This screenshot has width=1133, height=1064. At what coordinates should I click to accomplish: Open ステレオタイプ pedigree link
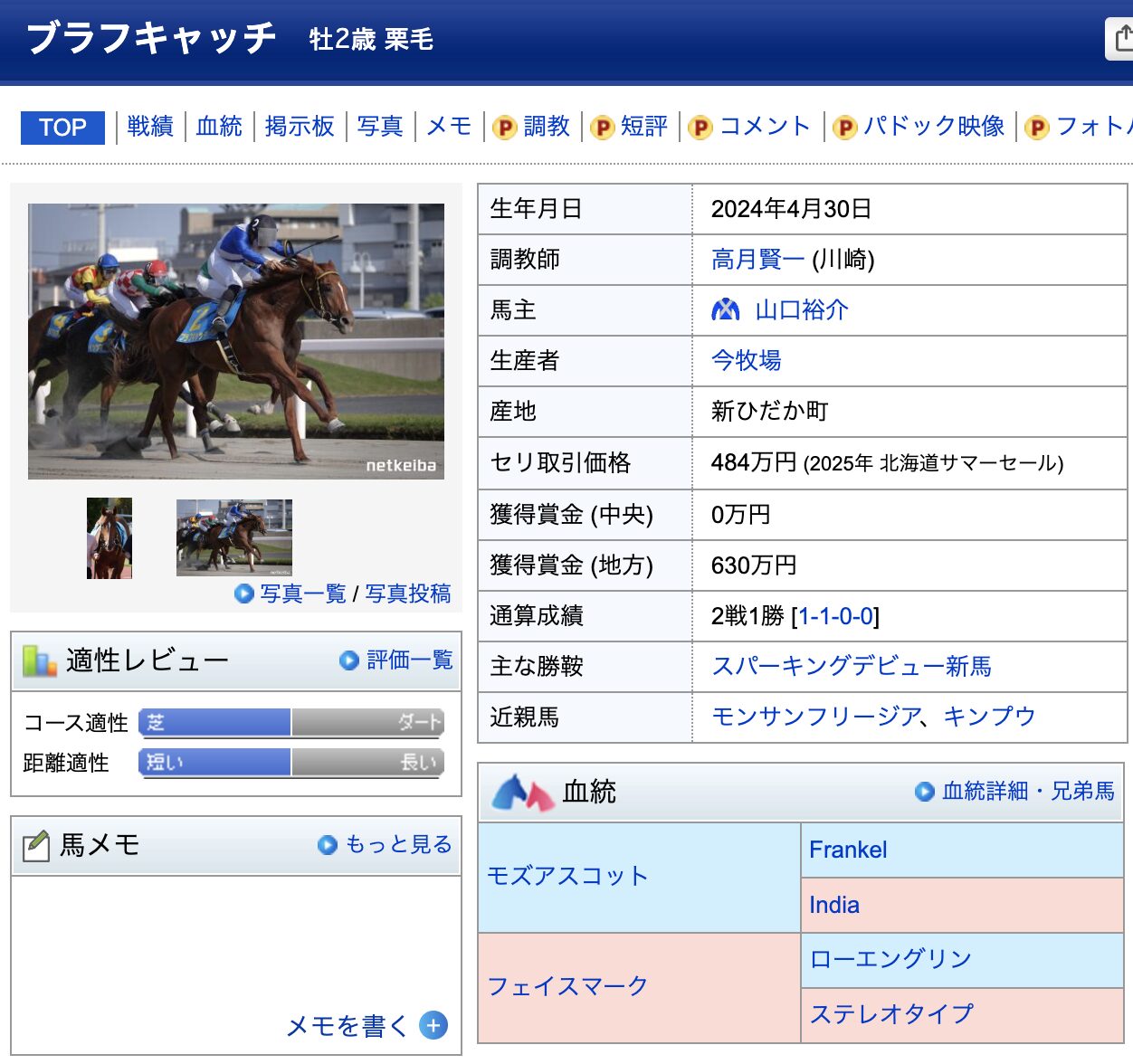tap(891, 1013)
